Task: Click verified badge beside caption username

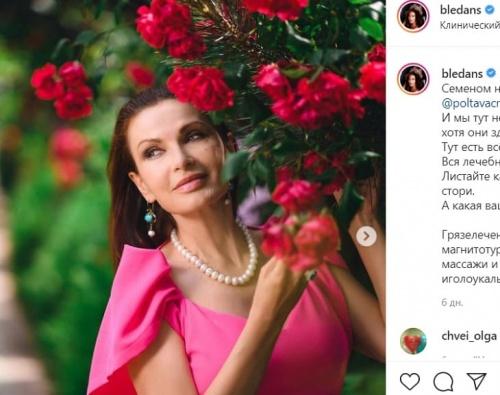Action: pos(491,73)
